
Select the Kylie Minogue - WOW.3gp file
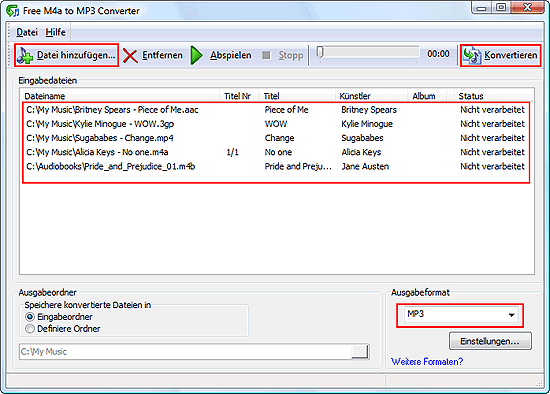pyautogui.click(x=100, y=124)
